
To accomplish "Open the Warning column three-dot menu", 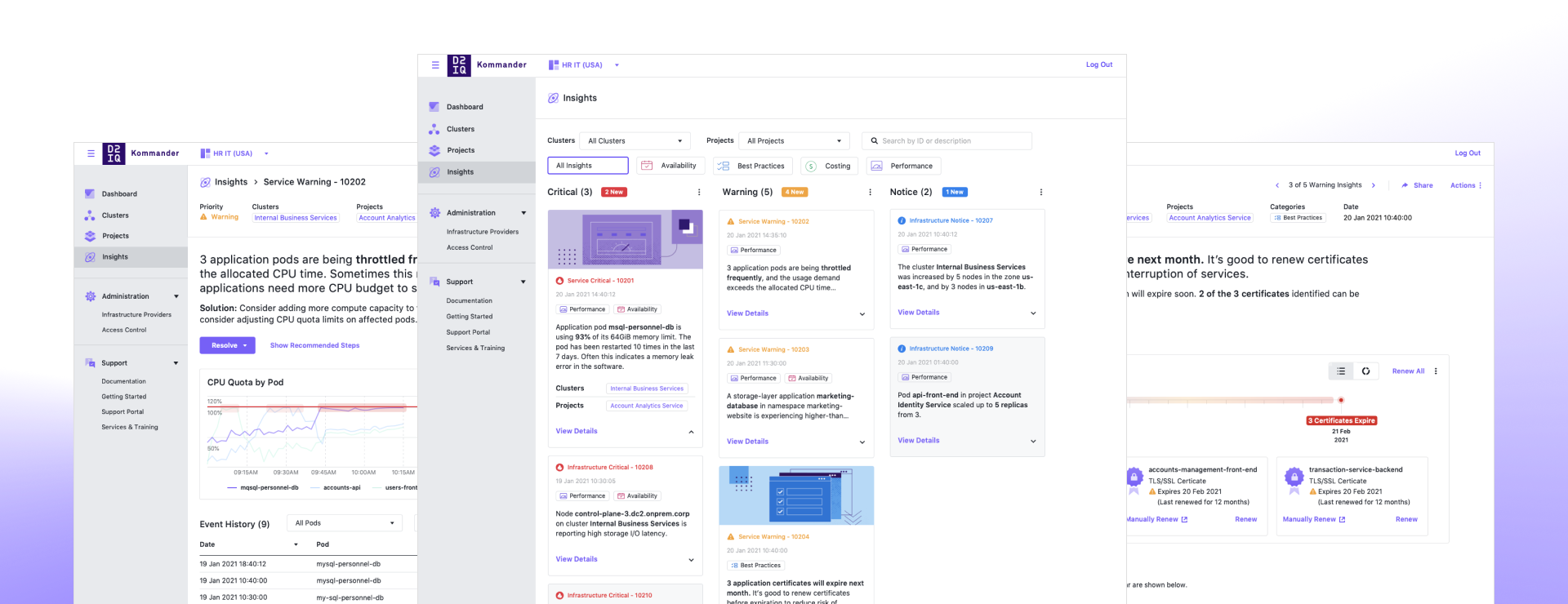I will 870,193.
